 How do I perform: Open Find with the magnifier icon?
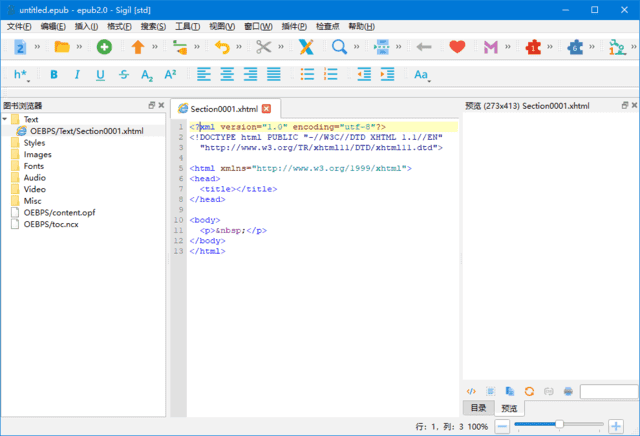(339, 46)
